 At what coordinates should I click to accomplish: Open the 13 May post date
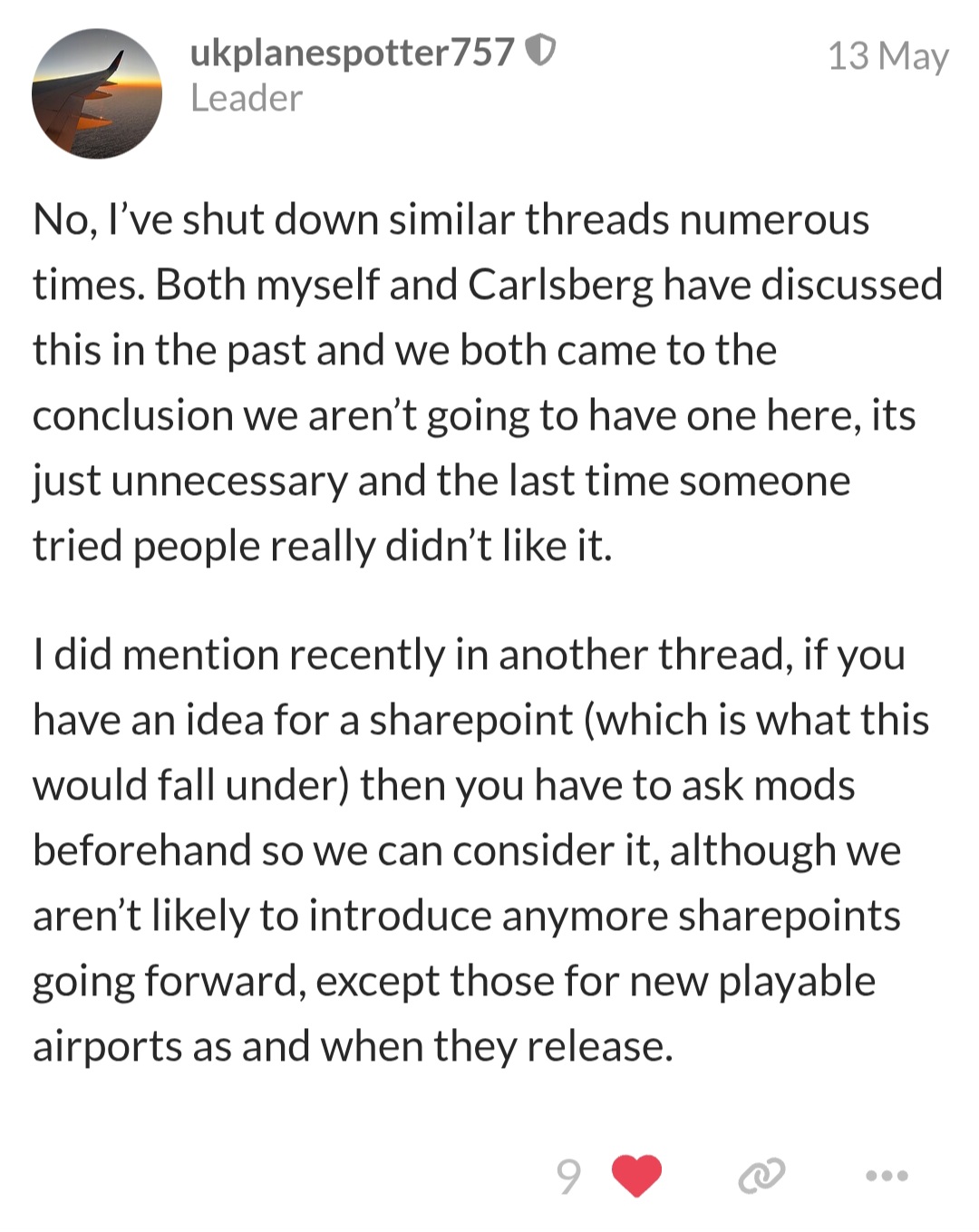(887, 55)
